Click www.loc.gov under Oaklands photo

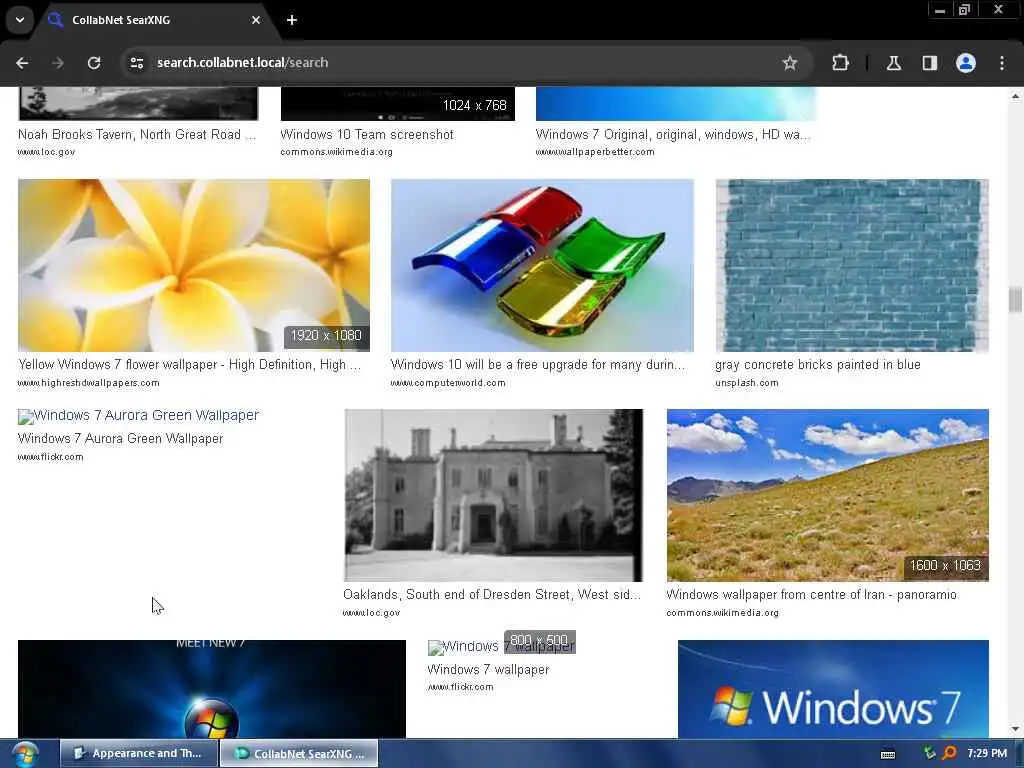[x=372, y=613]
